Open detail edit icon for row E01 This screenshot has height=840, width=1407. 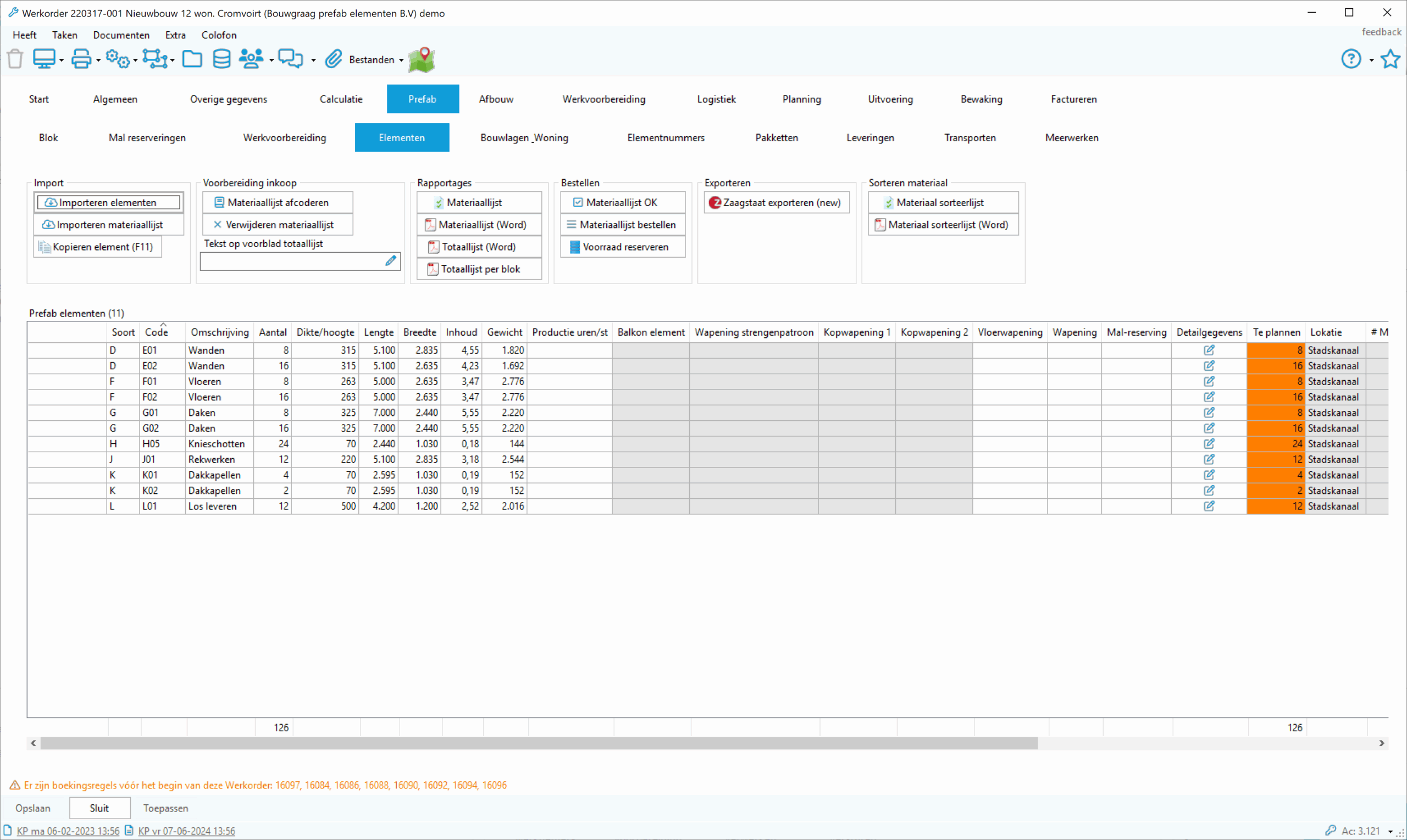pyautogui.click(x=1208, y=351)
